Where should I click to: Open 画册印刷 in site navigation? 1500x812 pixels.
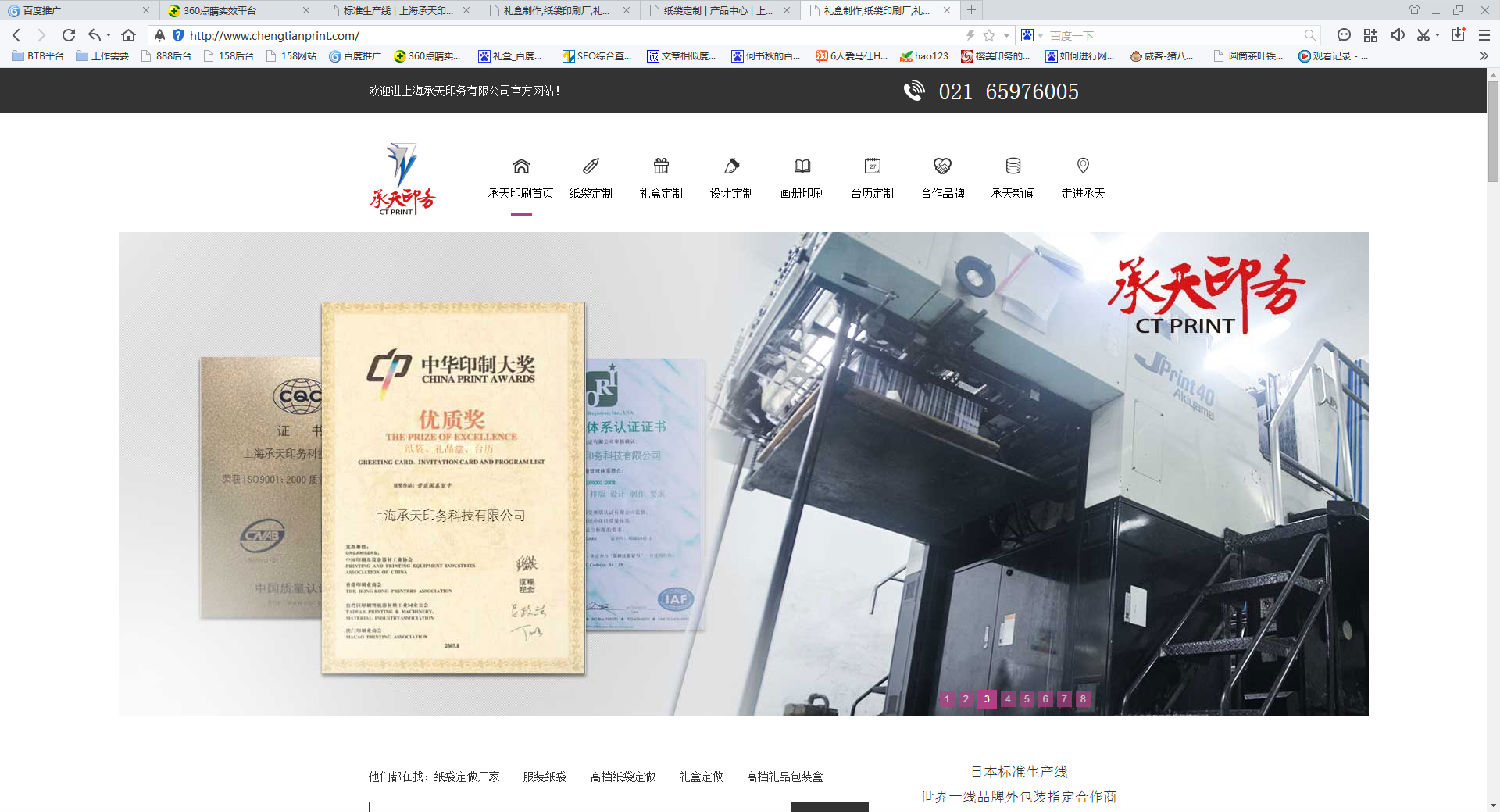coord(802,193)
